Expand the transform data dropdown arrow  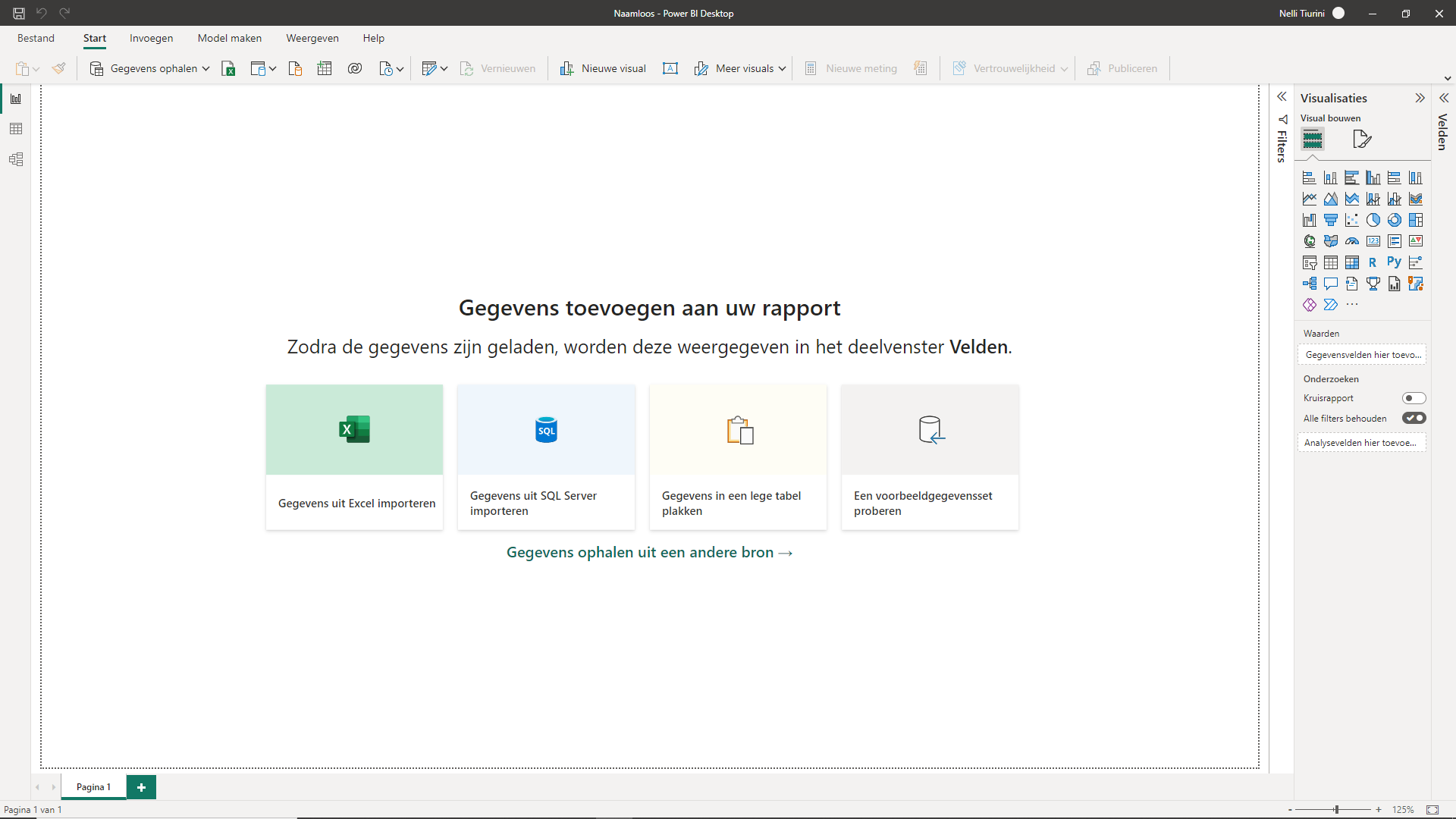444,69
